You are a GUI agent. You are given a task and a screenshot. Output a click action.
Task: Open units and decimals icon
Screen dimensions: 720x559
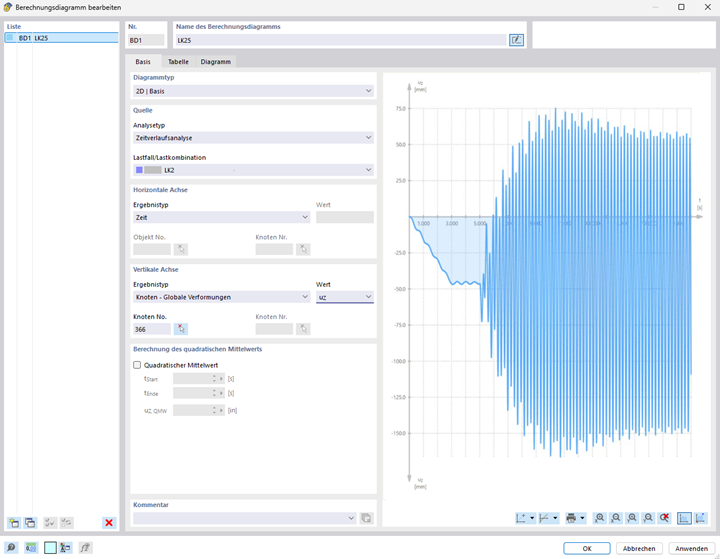[31, 548]
